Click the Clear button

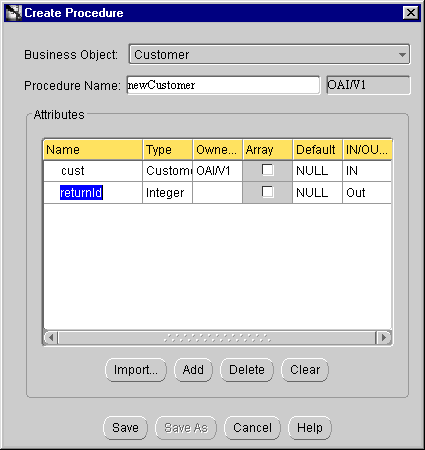305,370
